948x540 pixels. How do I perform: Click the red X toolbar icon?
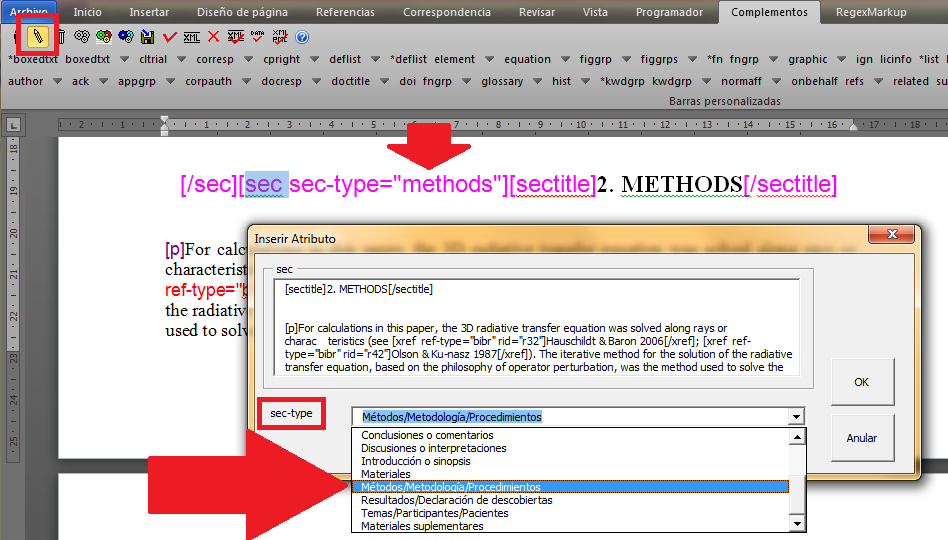point(214,37)
